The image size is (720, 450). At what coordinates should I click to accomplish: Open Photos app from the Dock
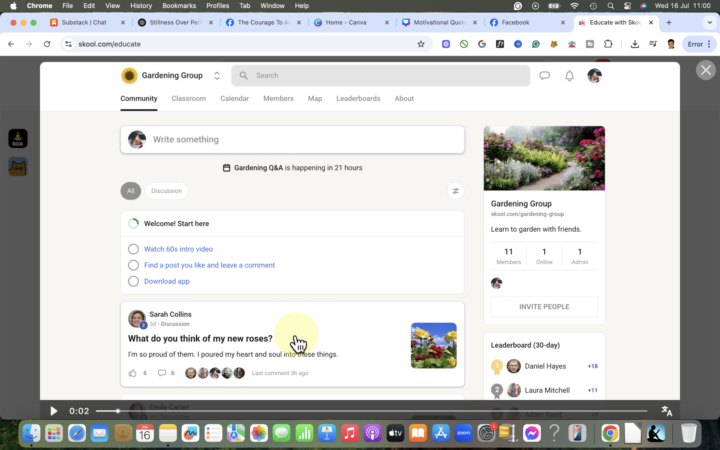[259, 433]
